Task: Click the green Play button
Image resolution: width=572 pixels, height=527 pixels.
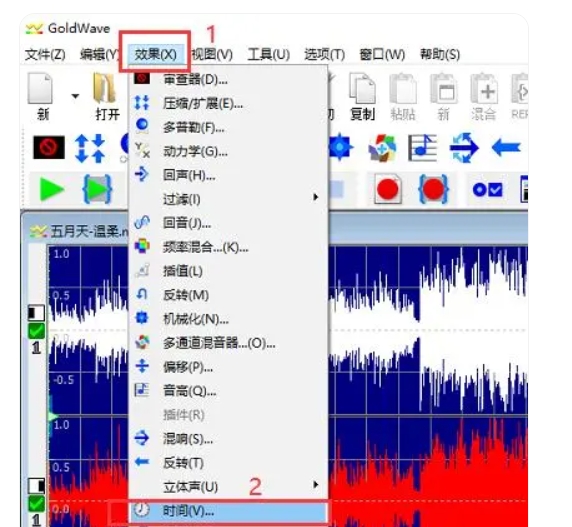Action: click(51, 189)
